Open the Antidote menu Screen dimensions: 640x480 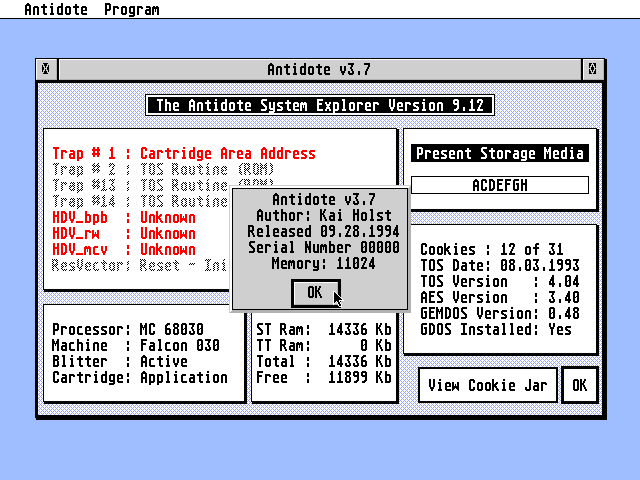pos(56,9)
